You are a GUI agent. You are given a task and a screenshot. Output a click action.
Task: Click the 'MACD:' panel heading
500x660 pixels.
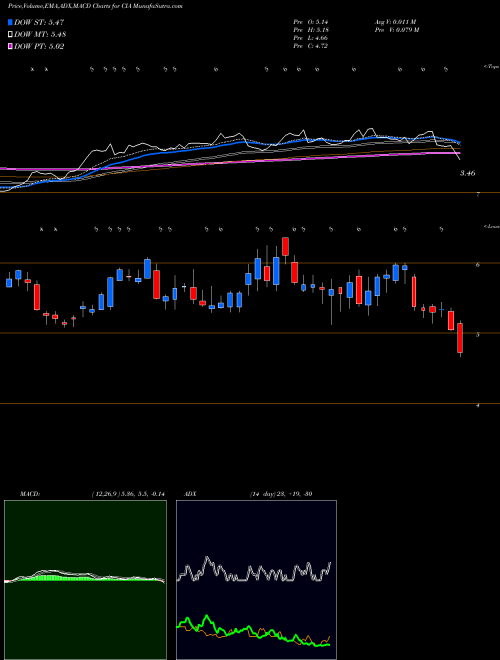point(29,494)
